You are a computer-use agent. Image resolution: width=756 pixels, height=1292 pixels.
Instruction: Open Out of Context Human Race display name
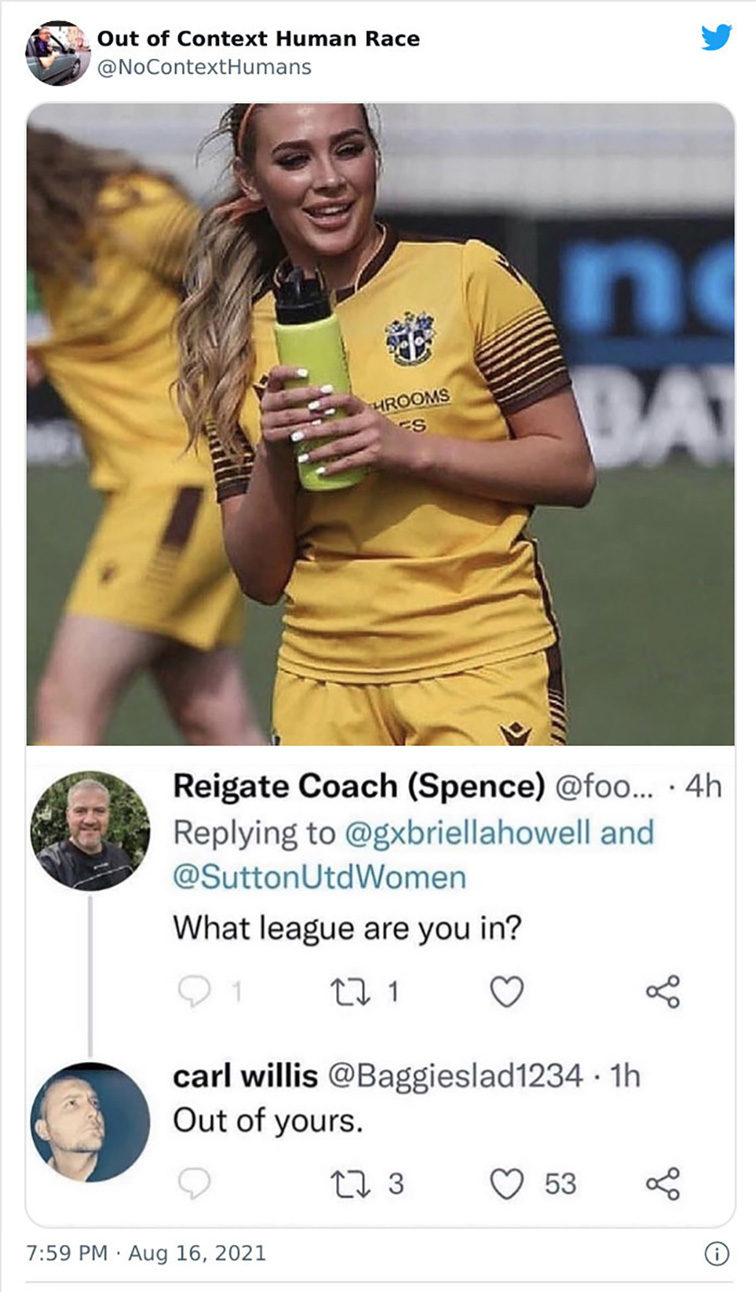(x=258, y=39)
